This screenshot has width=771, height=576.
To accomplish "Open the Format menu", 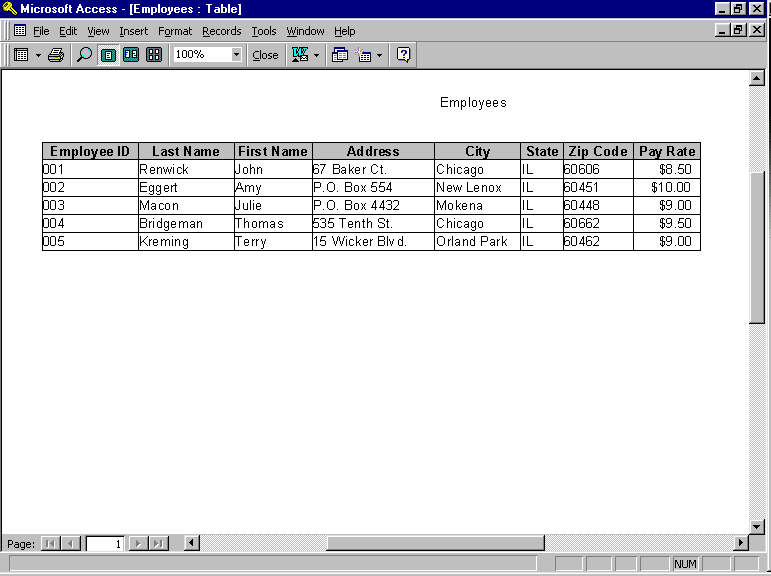I will click(x=175, y=31).
